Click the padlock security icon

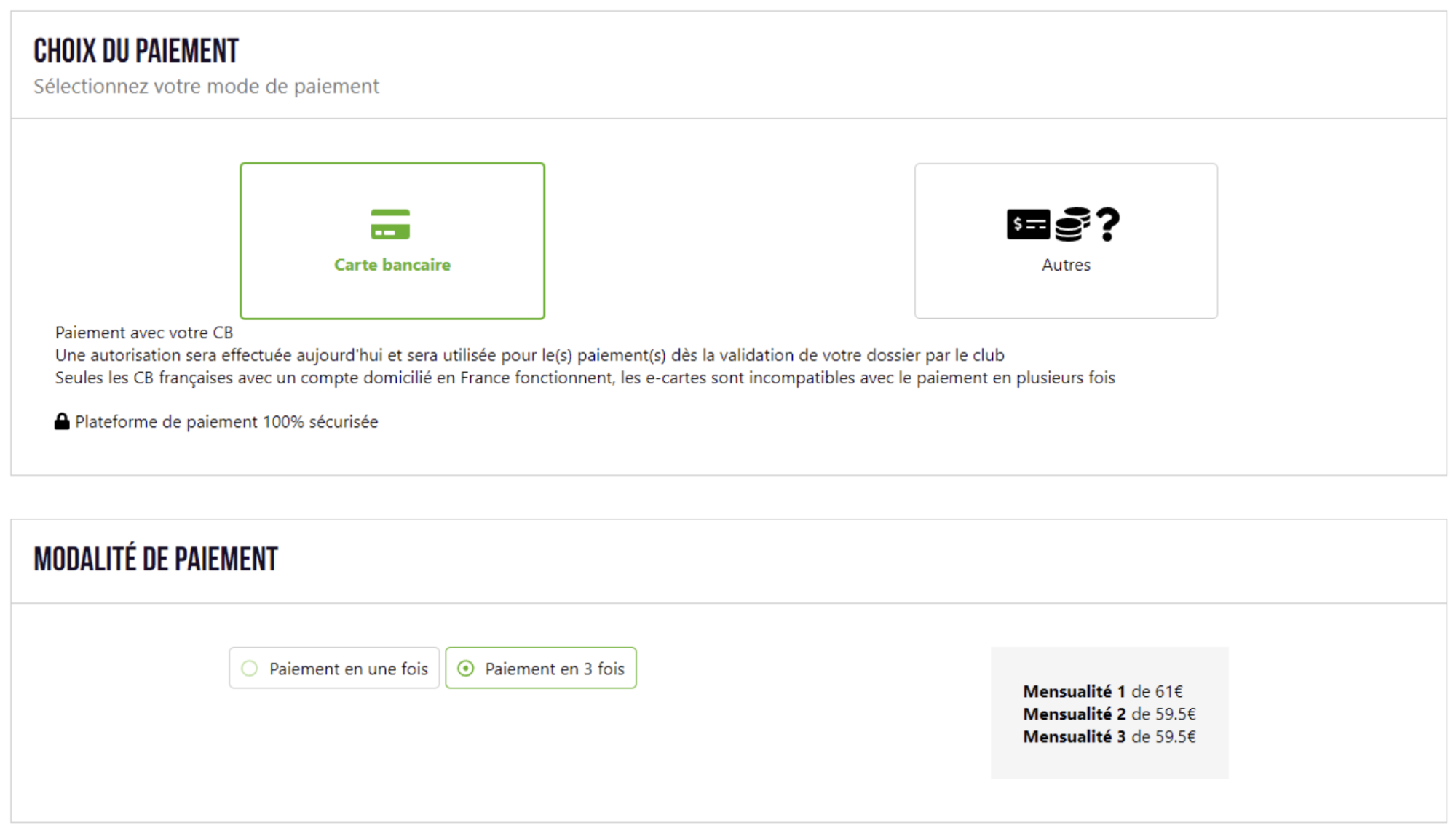pos(62,421)
